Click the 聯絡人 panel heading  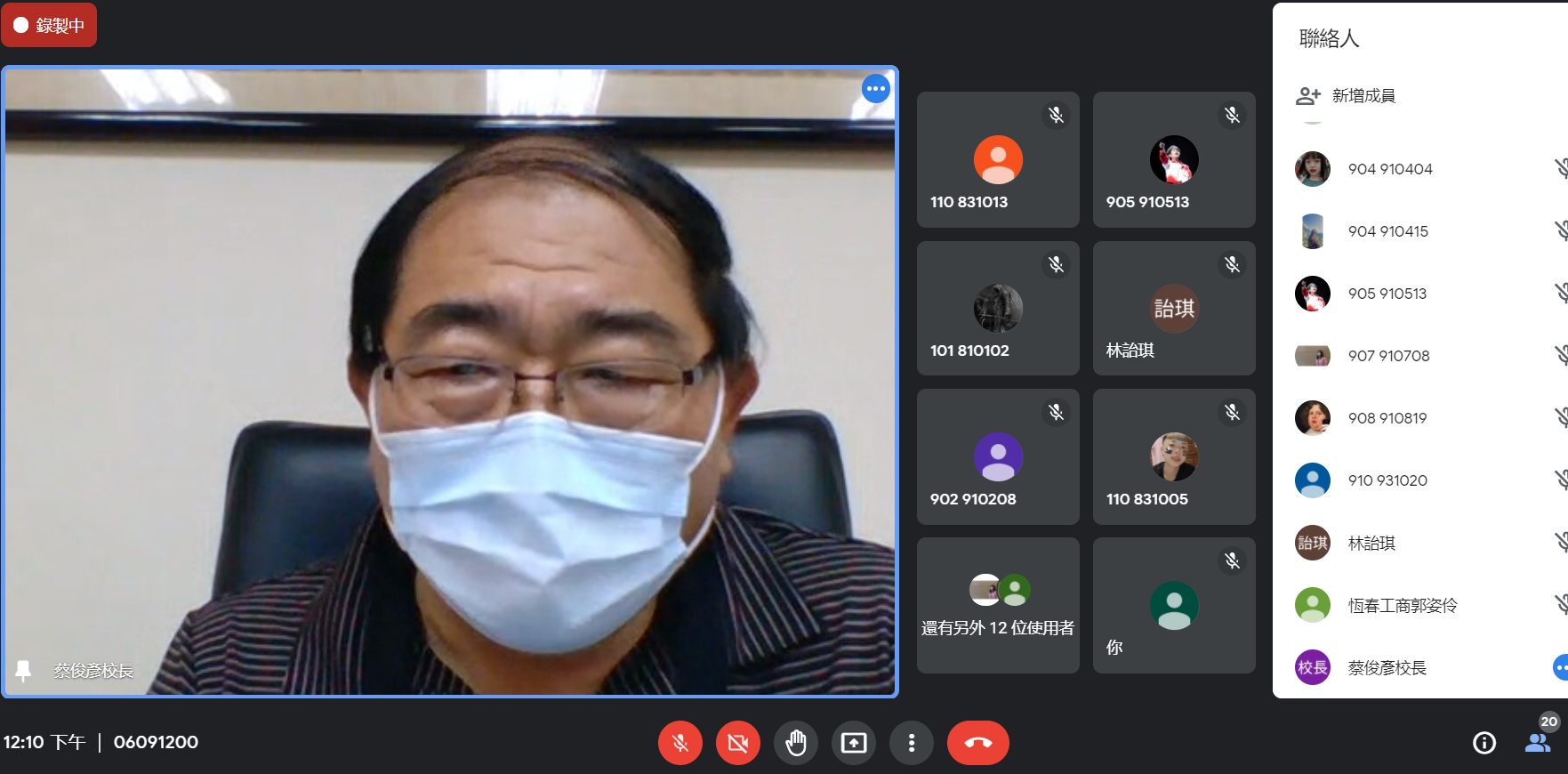1329,38
